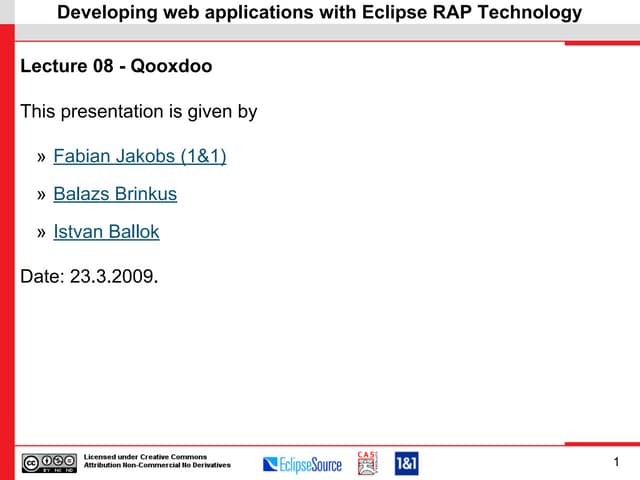The image size is (640, 480).
Task: Open the Istvan Ballok link
Action: point(106,232)
